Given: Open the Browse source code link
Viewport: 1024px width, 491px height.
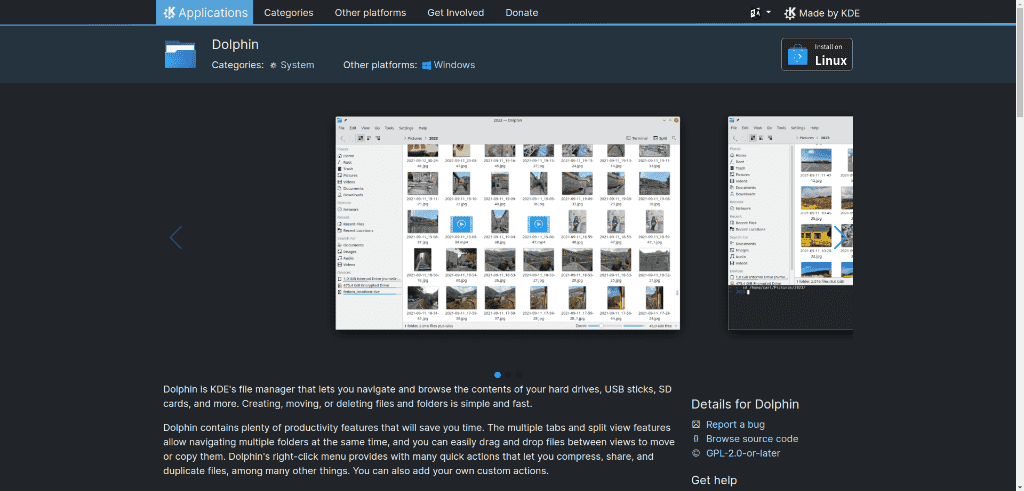Looking at the screenshot, I should (751, 439).
